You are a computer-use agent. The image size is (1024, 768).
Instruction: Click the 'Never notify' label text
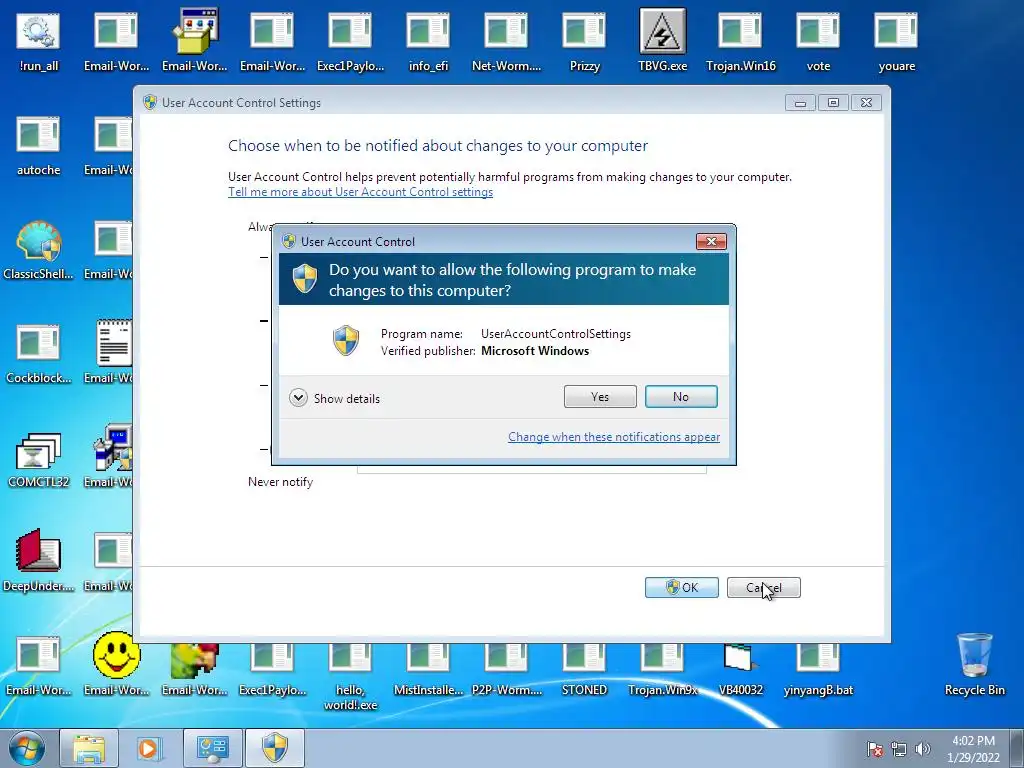click(x=280, y=482)
